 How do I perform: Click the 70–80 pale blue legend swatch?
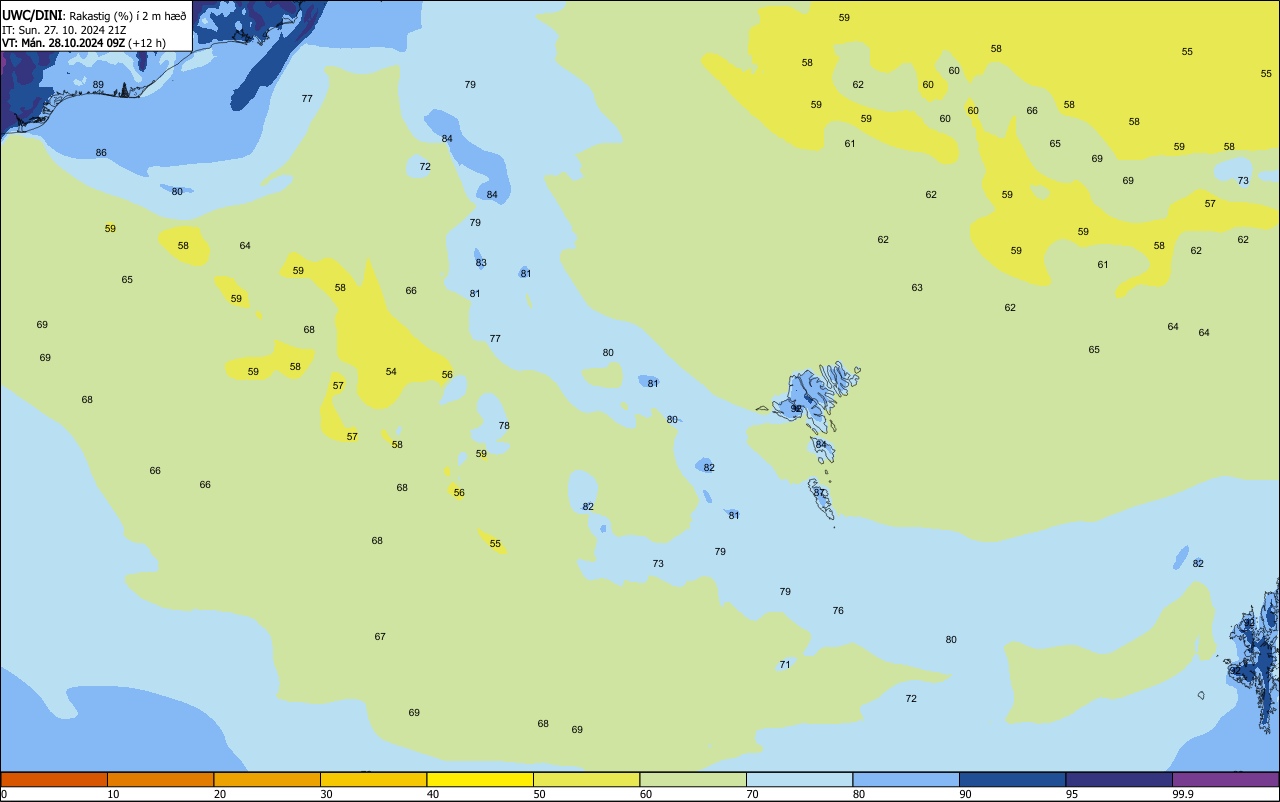point(799,779)
